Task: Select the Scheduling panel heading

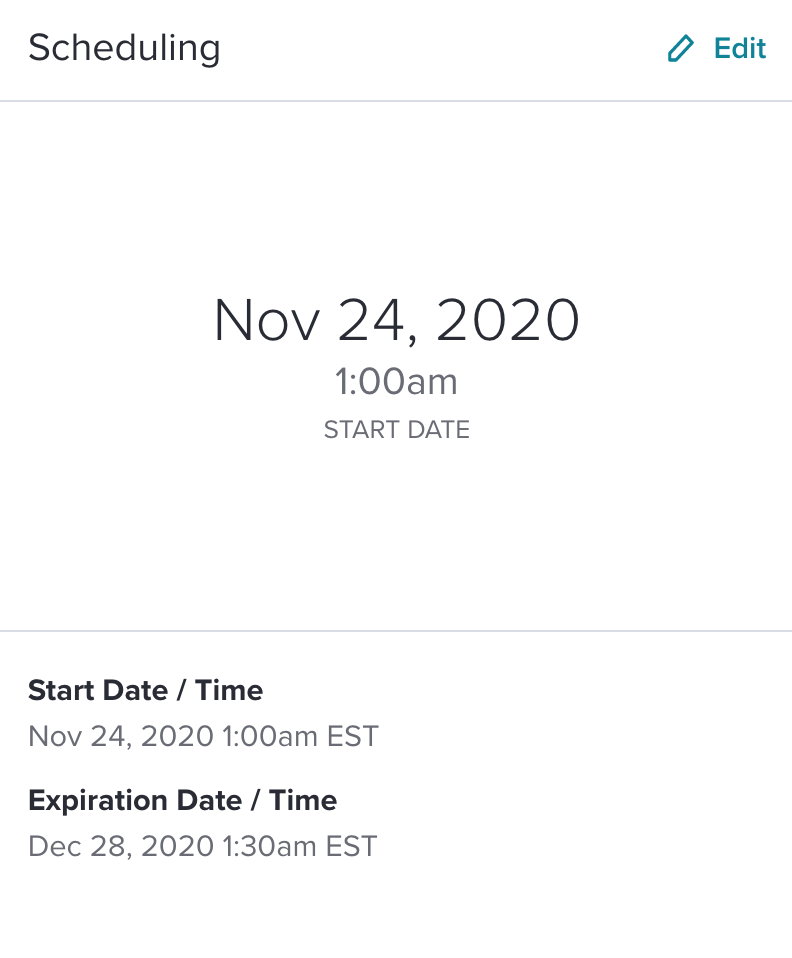Action: coord(124,48)
